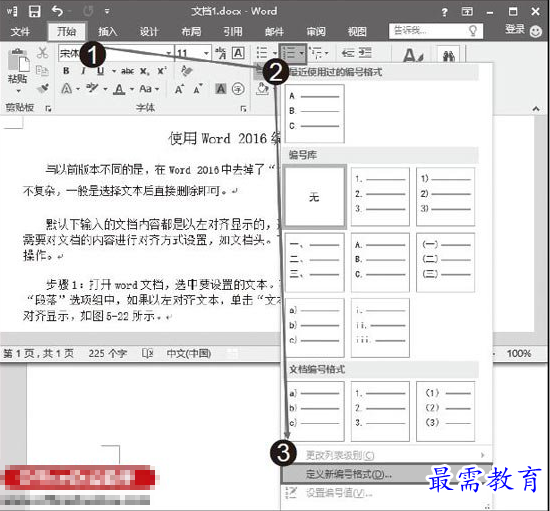The image size is (550, 511).
Task: Open the Find binoculars icon
Action: (x=449, y=56)
